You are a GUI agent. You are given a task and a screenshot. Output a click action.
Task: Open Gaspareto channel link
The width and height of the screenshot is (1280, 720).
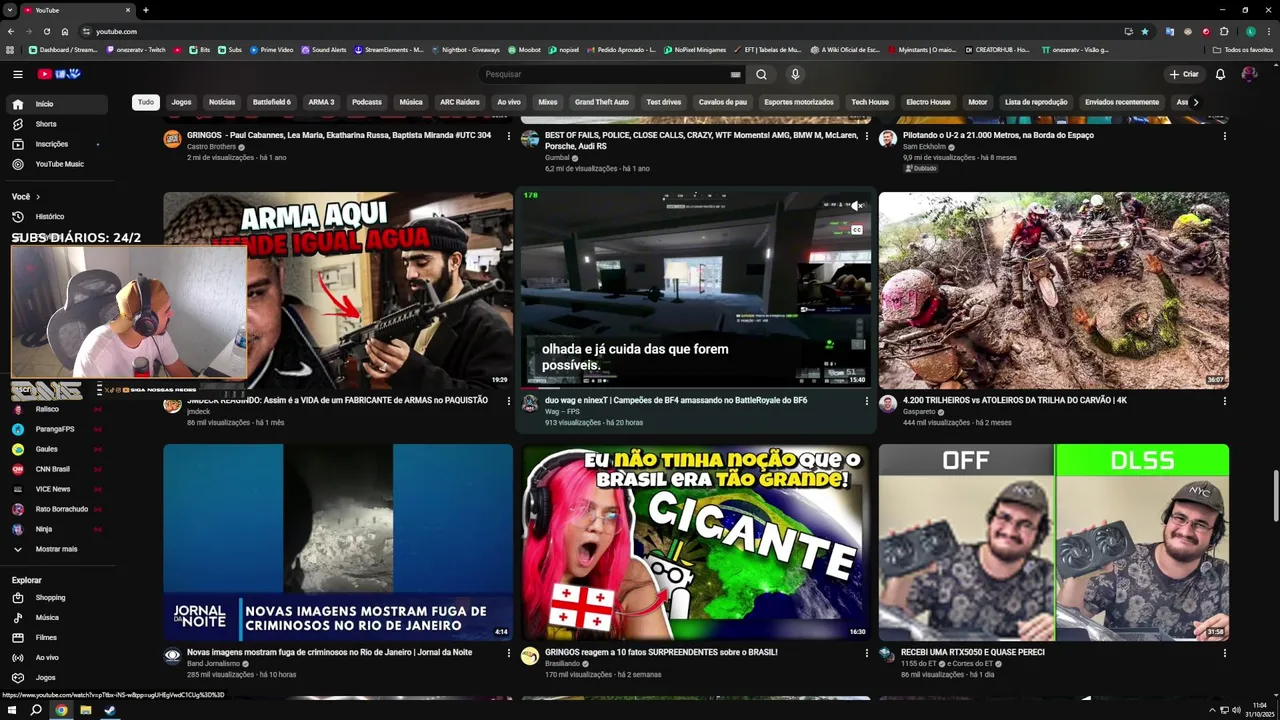click(919, 412)
